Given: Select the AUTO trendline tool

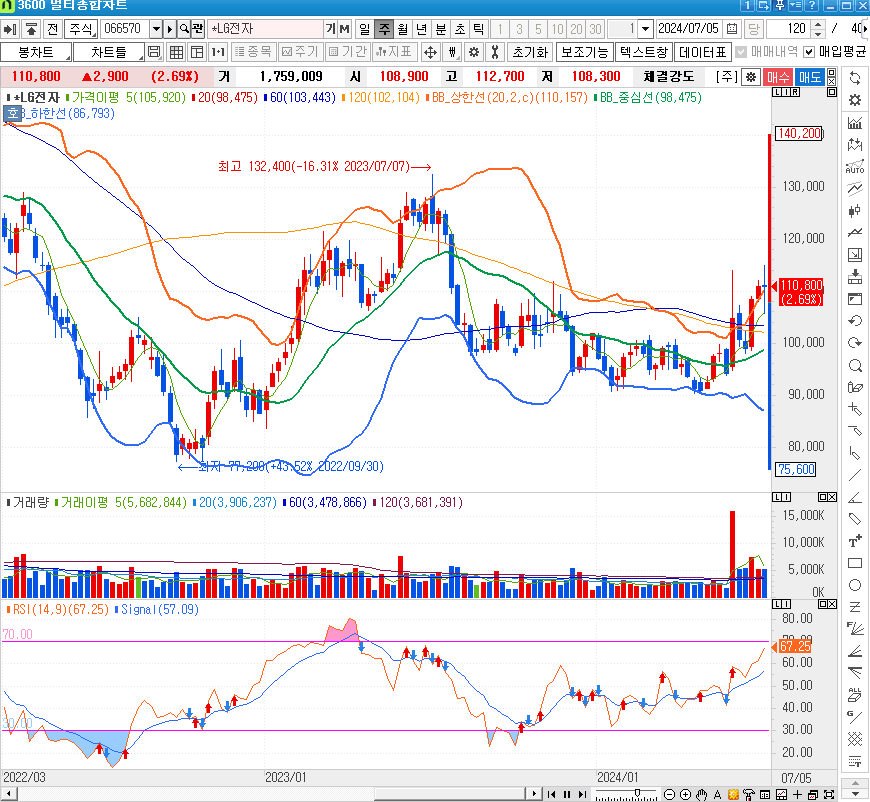Looking at the screenshot, I should tap(855, 167).
